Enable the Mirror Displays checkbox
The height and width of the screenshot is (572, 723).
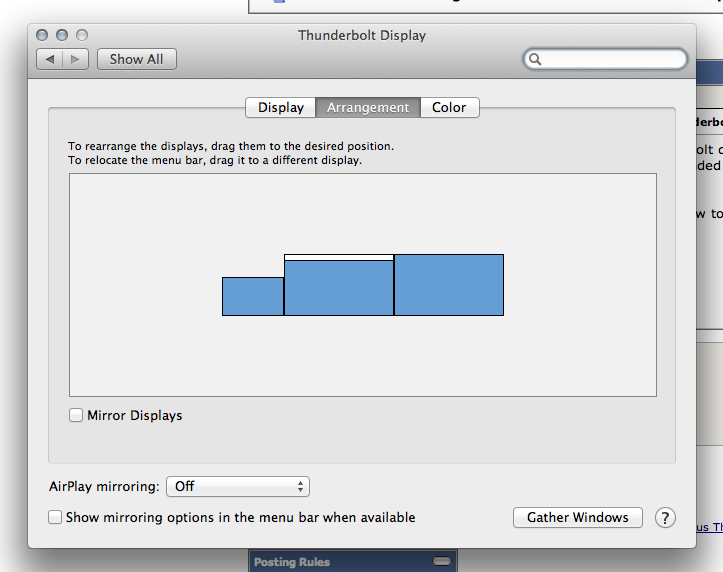point(76,415)
